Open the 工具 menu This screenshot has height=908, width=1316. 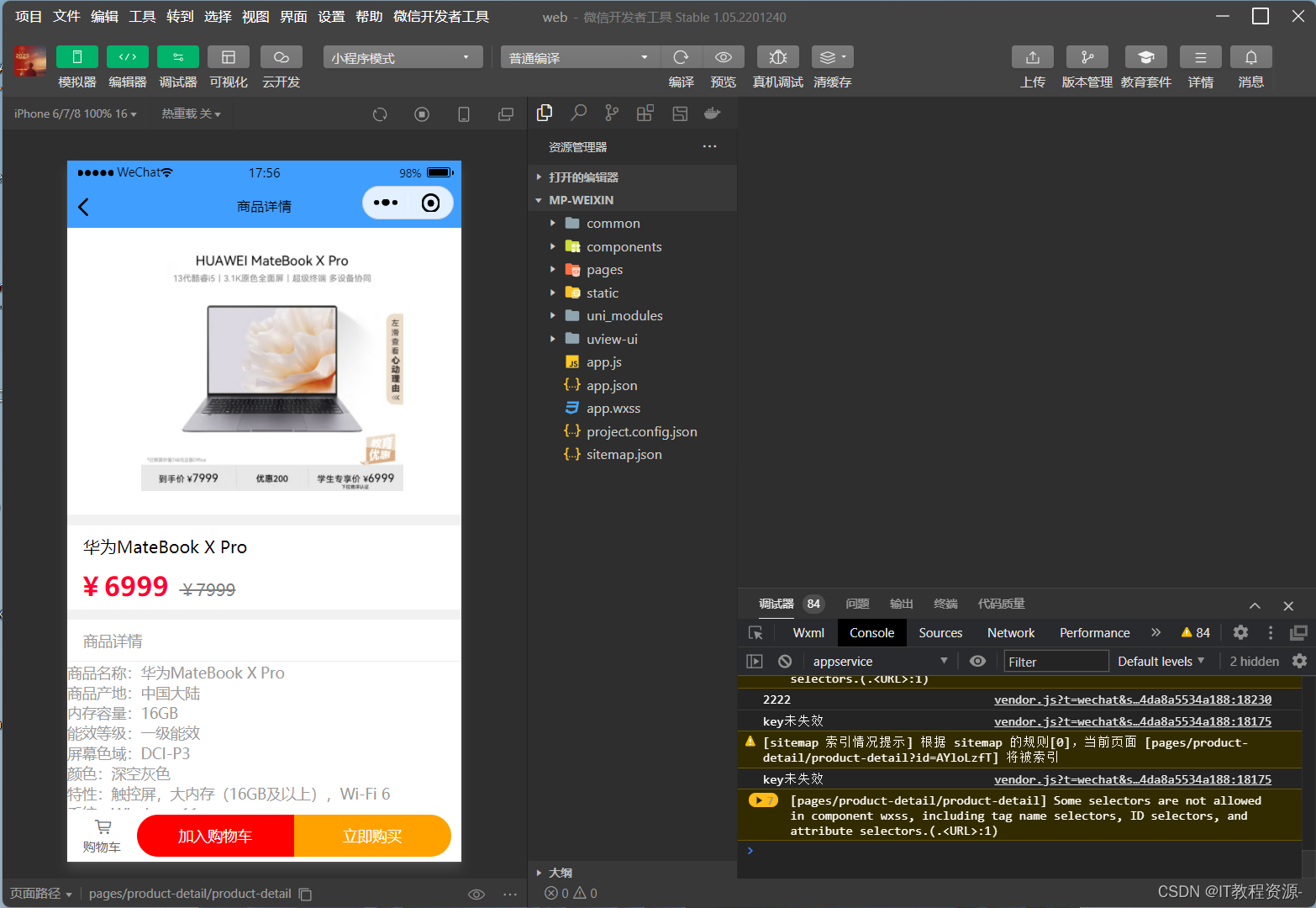tap(142, 17)
